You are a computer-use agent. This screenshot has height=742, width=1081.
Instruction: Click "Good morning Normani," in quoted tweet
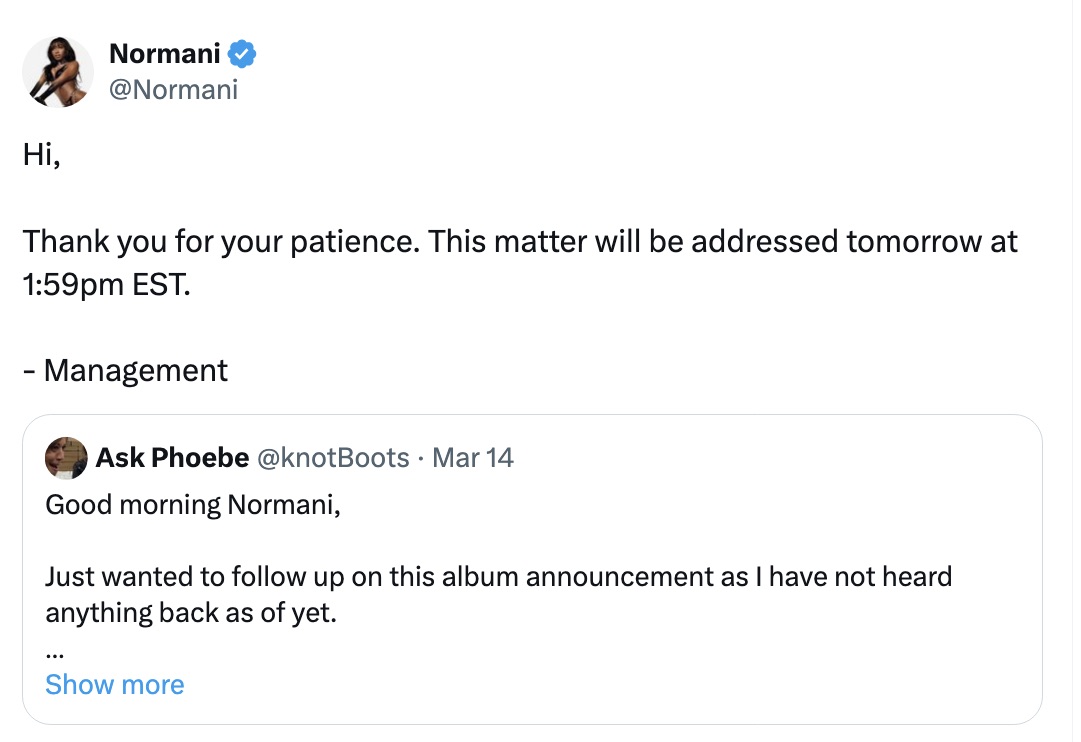[x=193, y=504]
